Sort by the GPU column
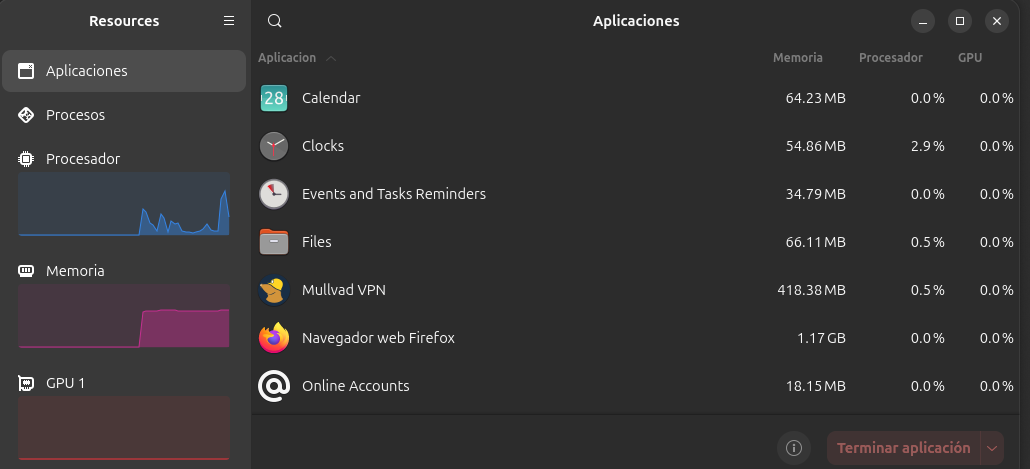Screen dimensions: 1030x469 pos(970,58)
